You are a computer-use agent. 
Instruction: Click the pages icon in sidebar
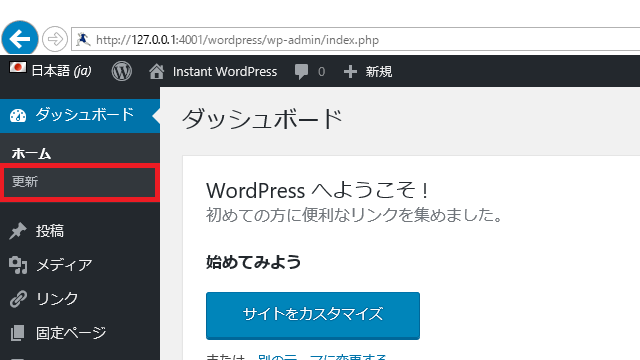[x=18, y=333]
